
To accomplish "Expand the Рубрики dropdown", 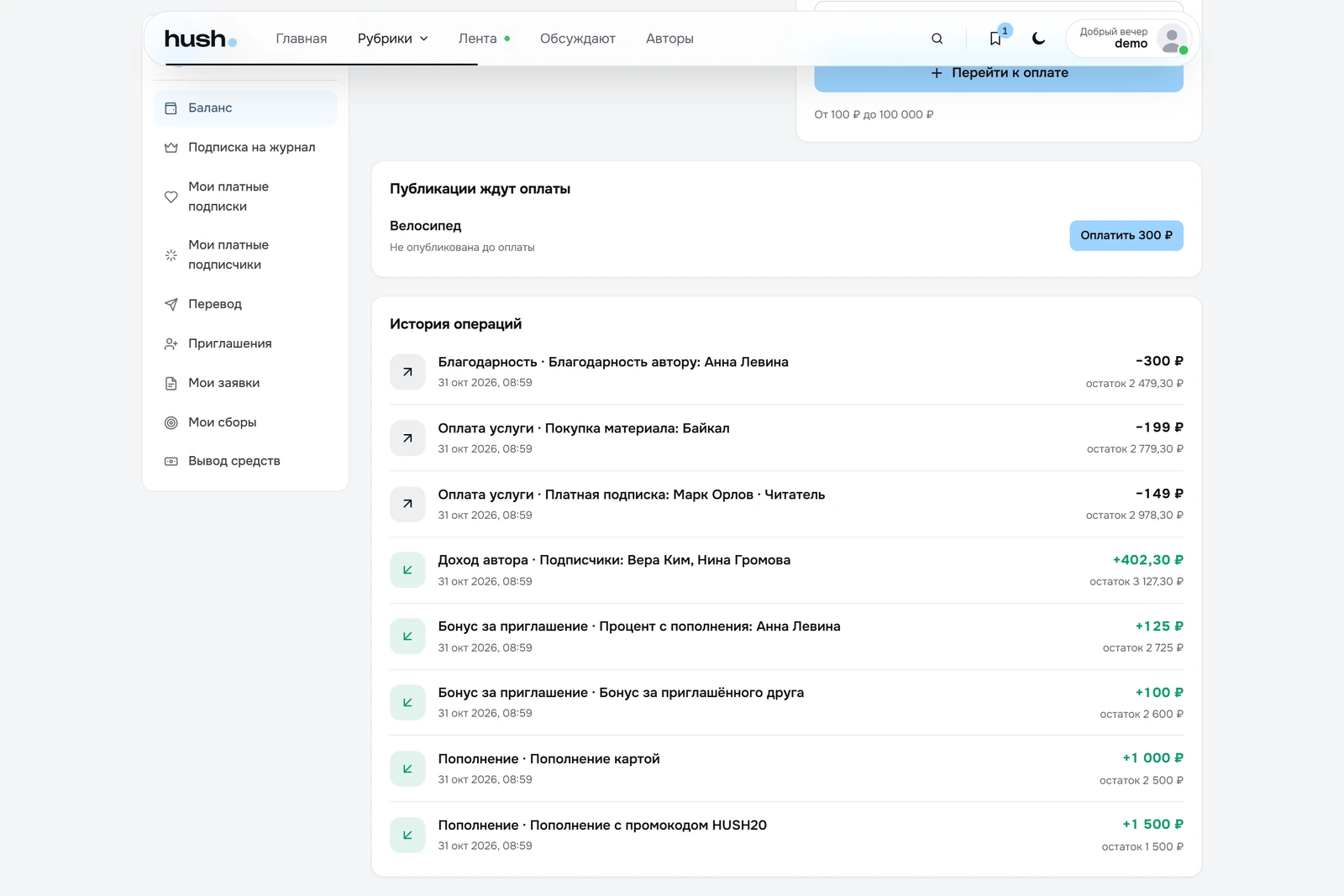I will click(x=392, y=39).
